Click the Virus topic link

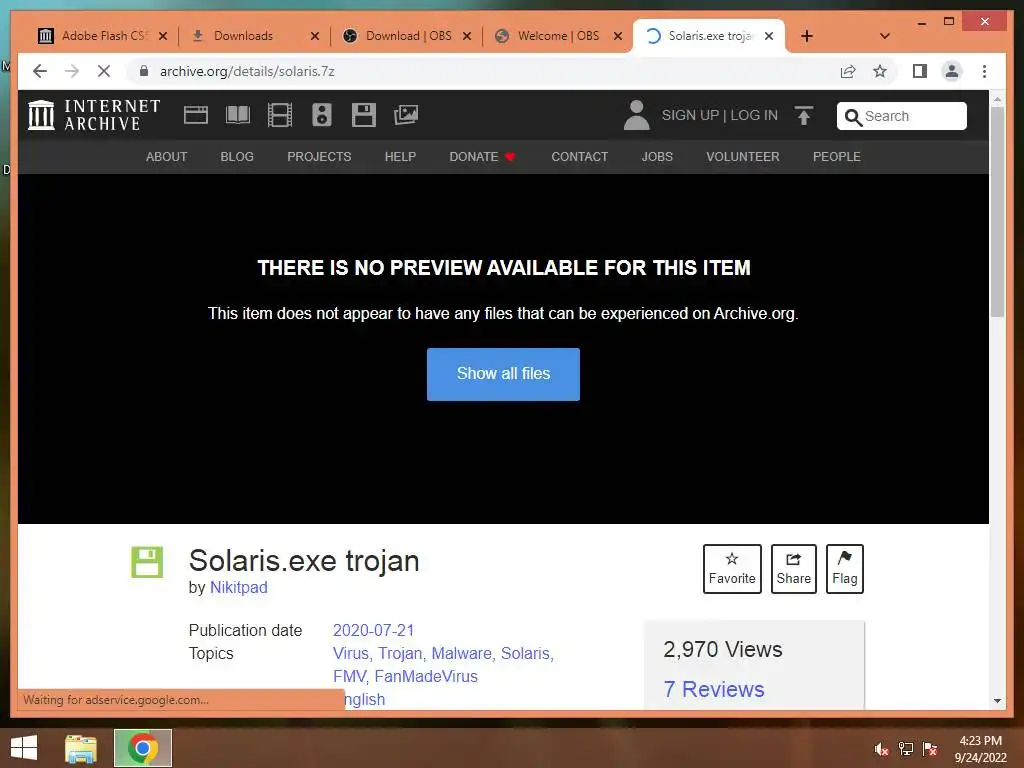(x=350, y=654)
